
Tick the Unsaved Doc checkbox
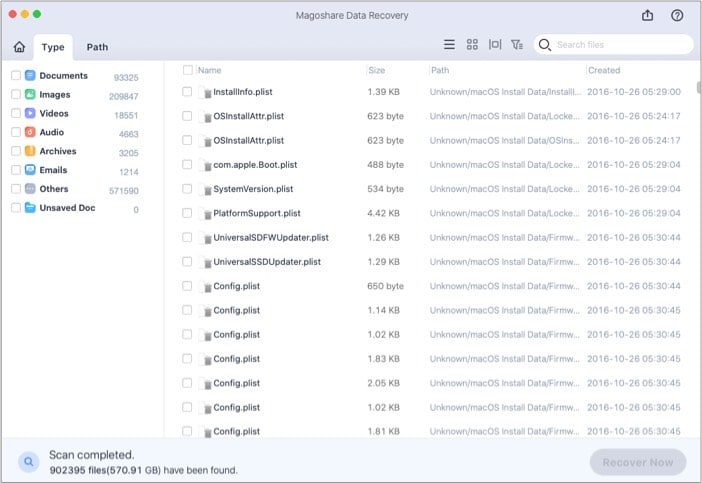16,207
